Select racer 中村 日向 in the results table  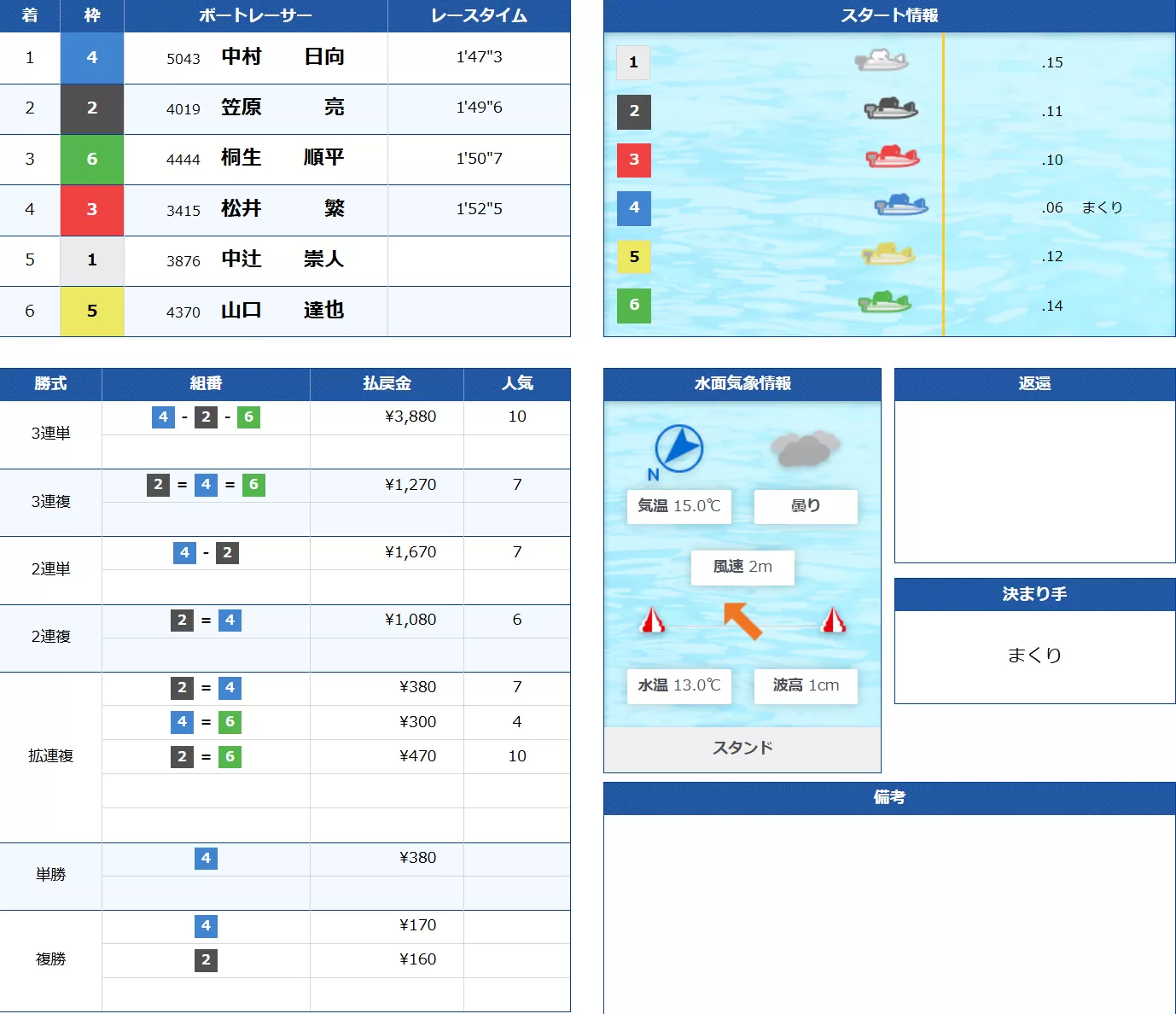[x=282, y=57]
